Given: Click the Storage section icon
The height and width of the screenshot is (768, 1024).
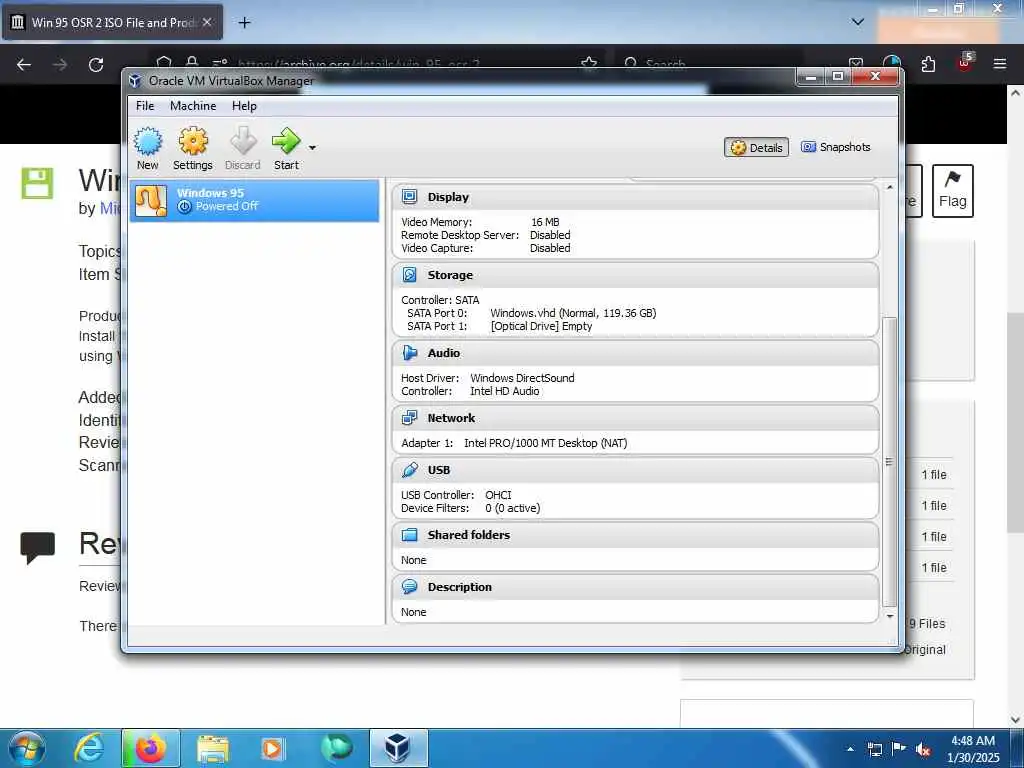Looking at the screenshot, I should point(409,275).
